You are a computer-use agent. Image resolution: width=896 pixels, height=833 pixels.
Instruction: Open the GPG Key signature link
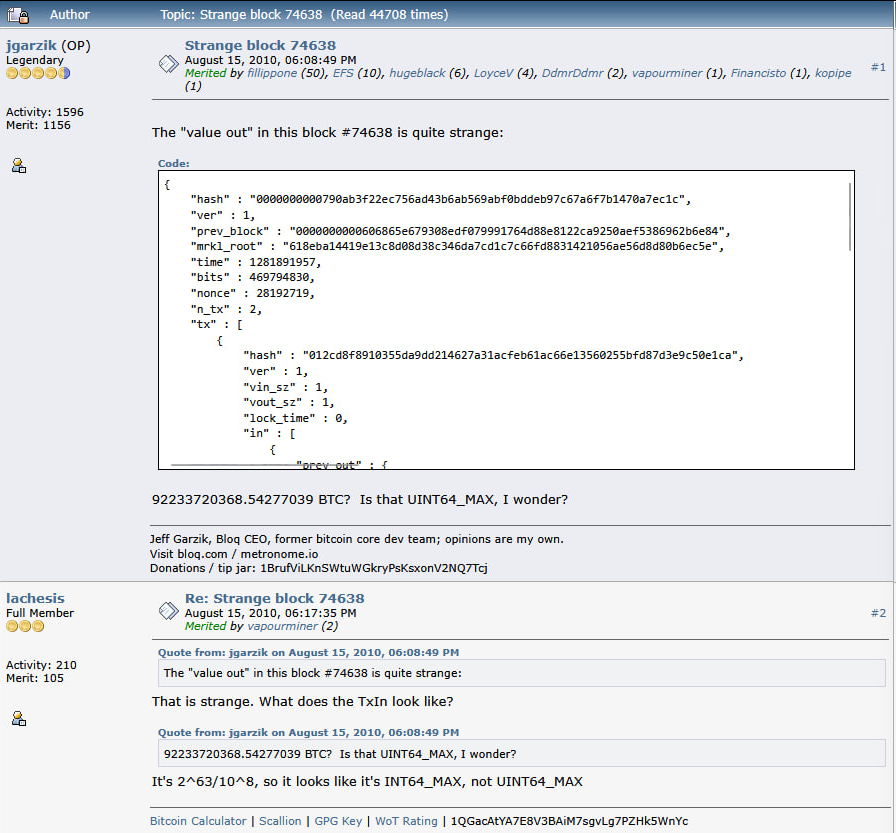point(338,821)
